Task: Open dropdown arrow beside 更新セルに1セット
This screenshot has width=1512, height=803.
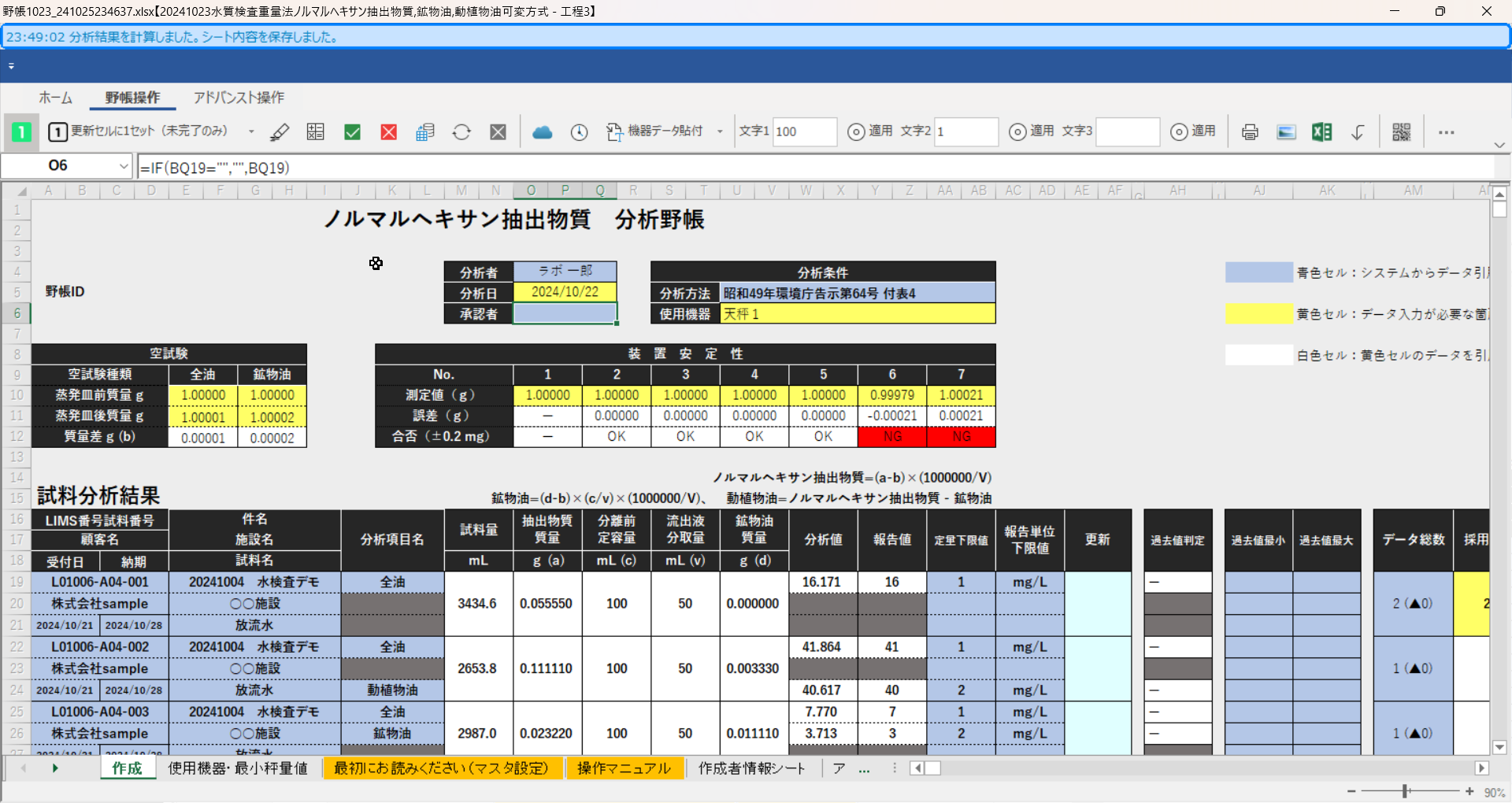Action: coord(251,131)
